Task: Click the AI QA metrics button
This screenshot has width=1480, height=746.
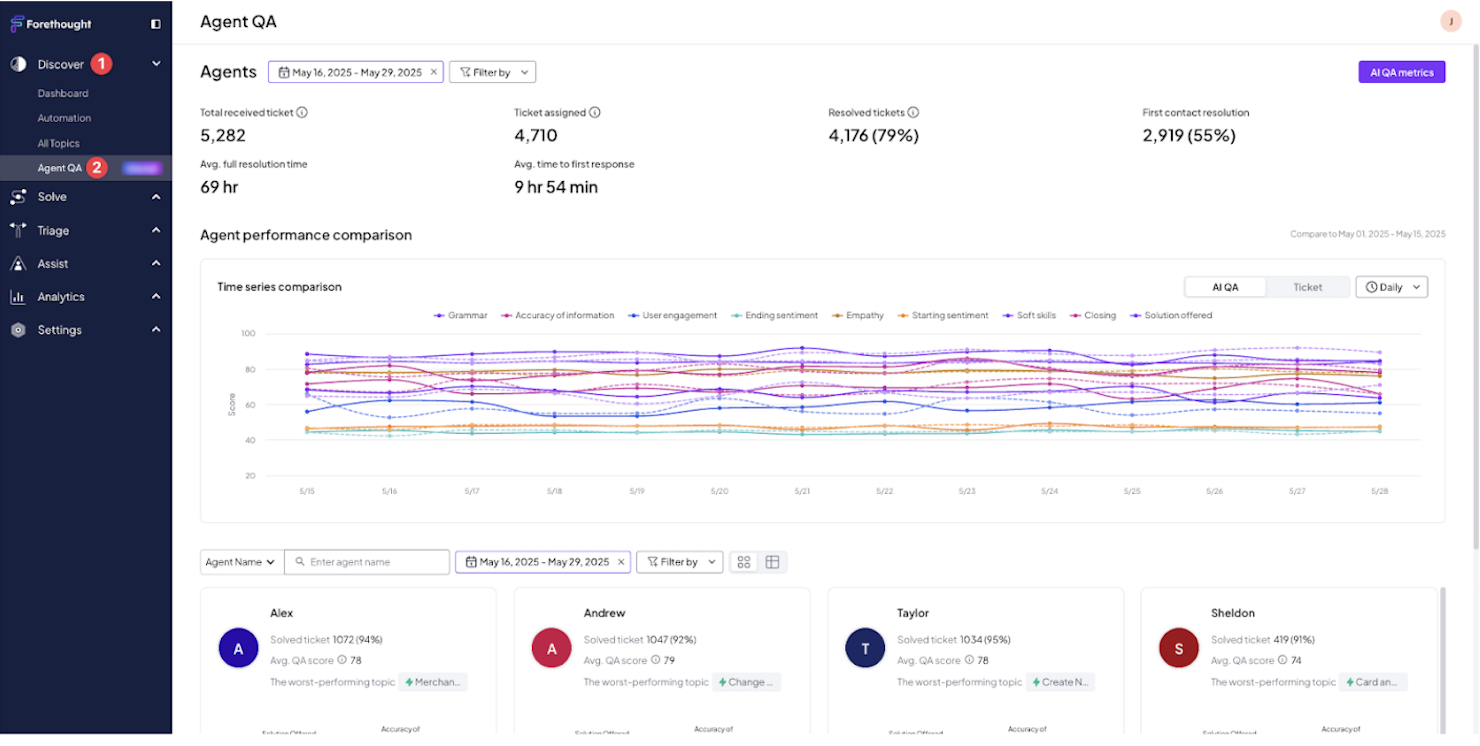Action: point(1401,71)
